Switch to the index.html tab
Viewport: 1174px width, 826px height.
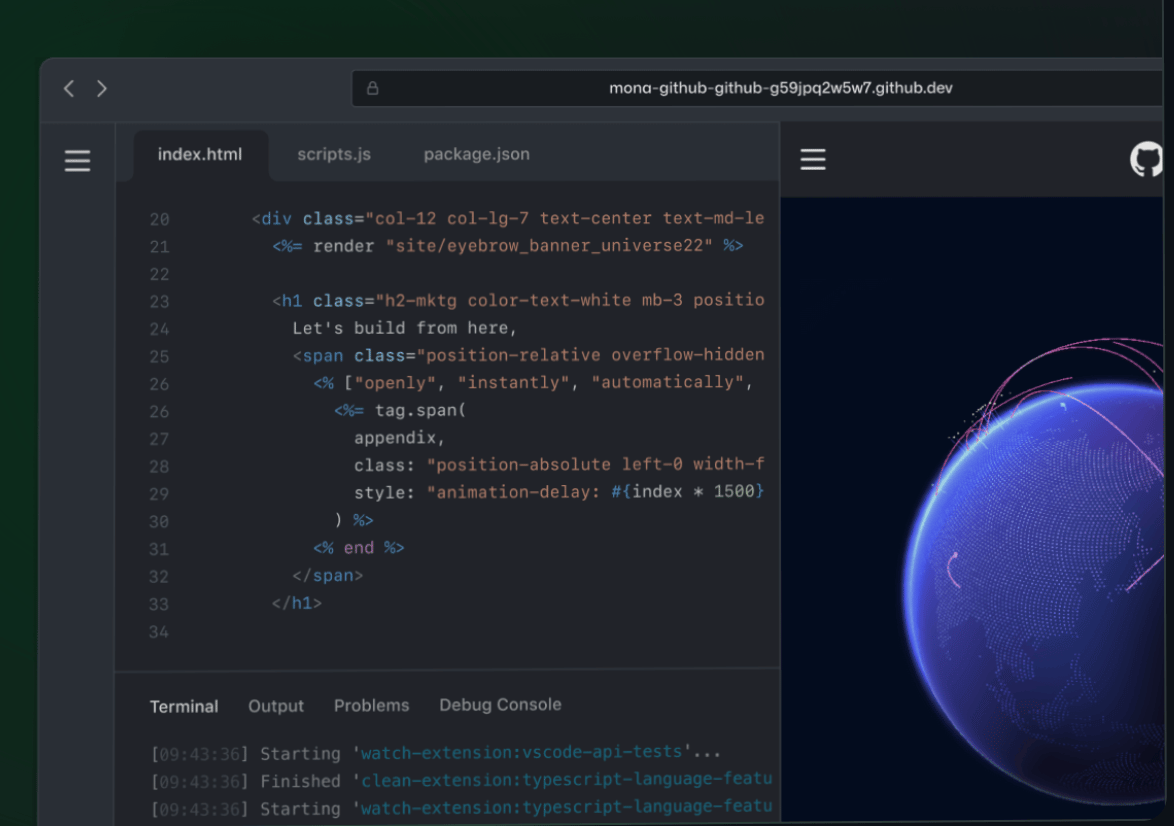pos(200,154)
